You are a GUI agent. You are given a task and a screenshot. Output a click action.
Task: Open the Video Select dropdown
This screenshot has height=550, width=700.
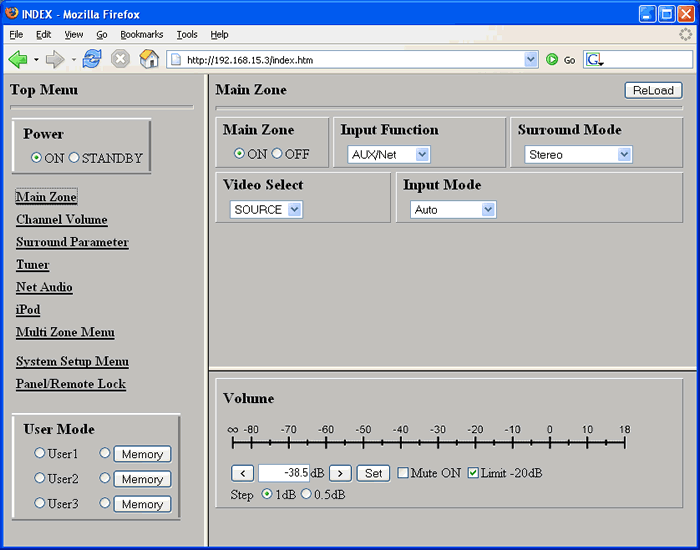[267, 210]
